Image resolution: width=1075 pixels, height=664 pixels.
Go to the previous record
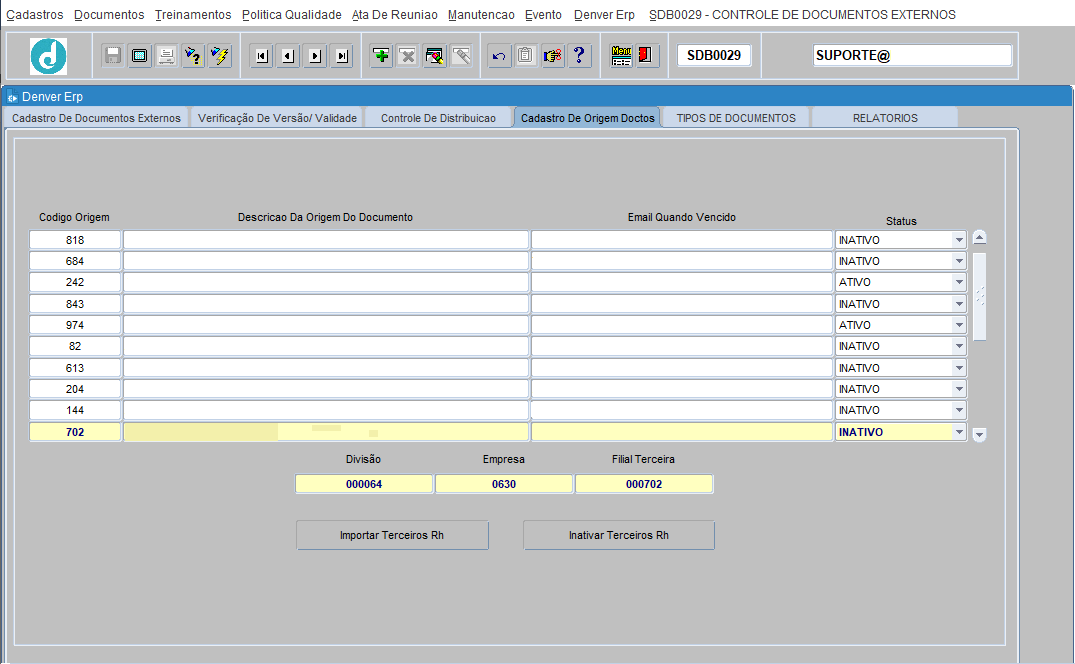point(288,56)
